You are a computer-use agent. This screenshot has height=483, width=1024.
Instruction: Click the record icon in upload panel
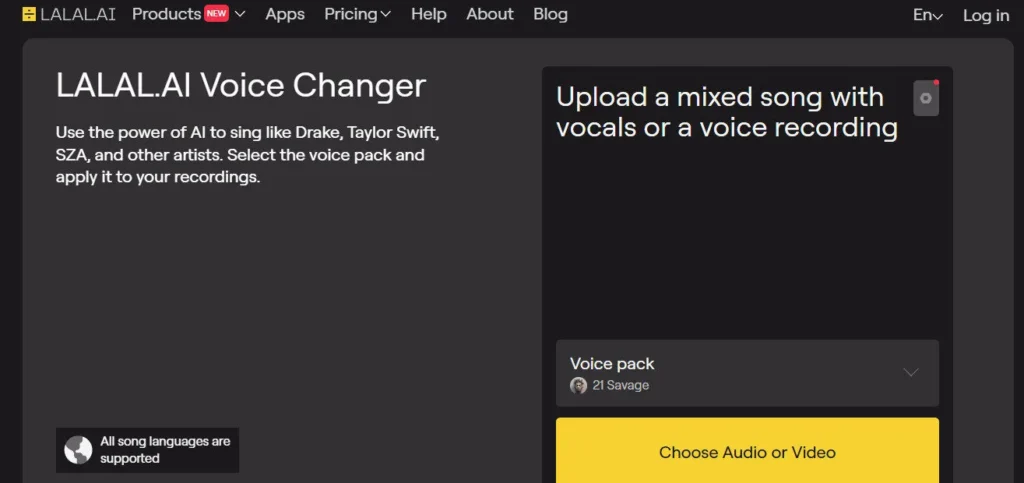pos(926,98)
